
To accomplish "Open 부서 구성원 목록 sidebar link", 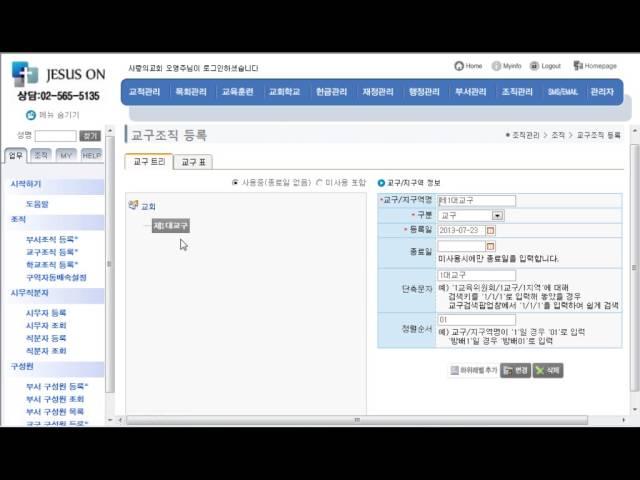I will [55, 411].
